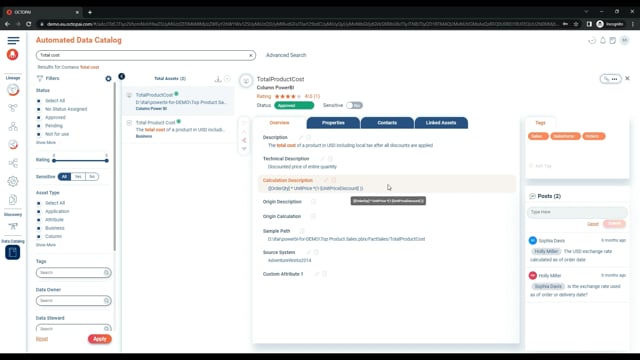Open the connected-nodes lineage icon in sidebar
640x360 pixels.
pos(13,108)
